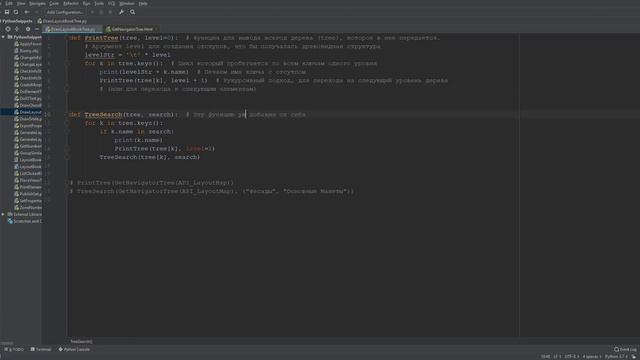Click the PrintTree function name in its def line
The image size is (640, 360).
pyautogui.click(x=101, y=38)
